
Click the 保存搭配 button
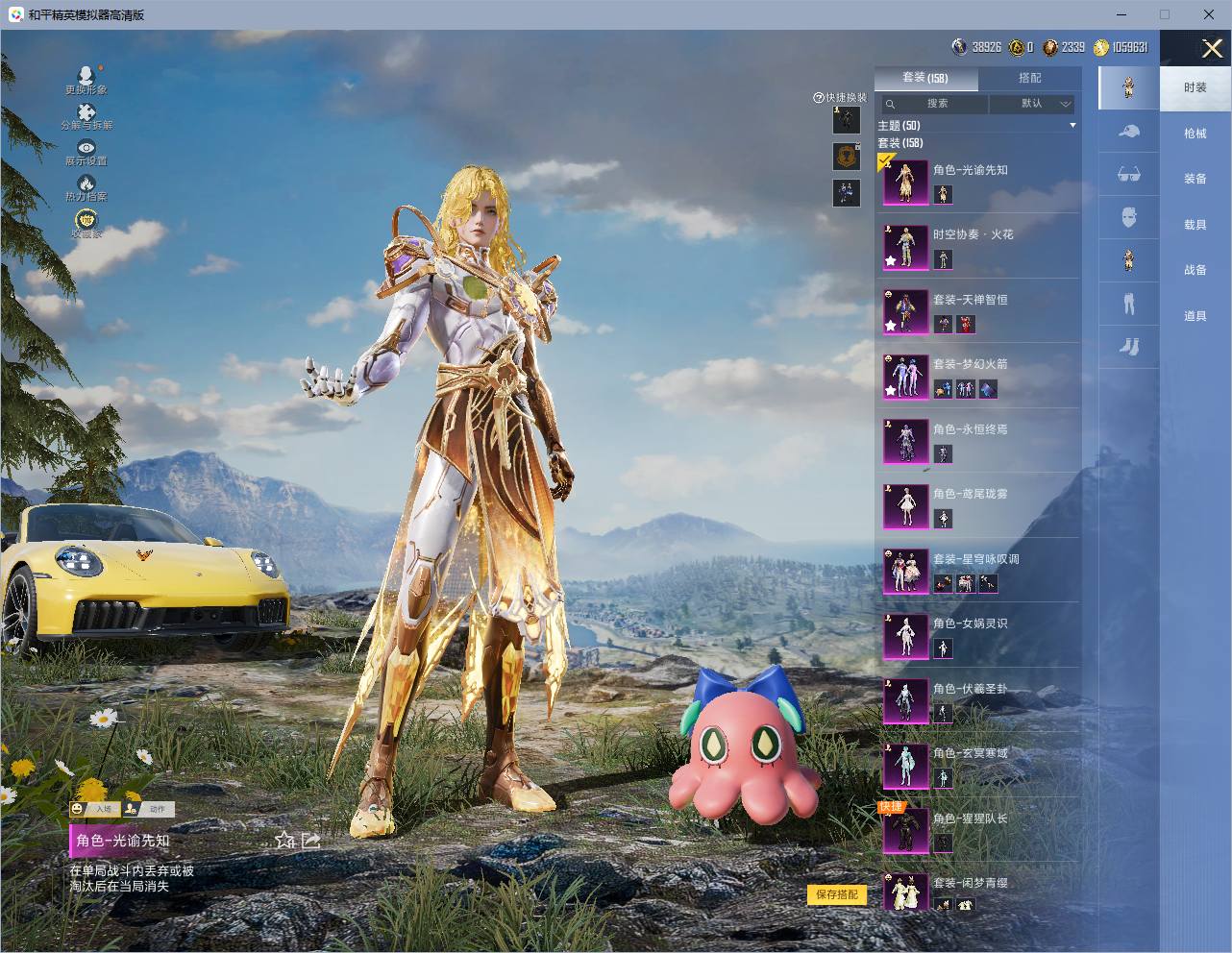coord(837,894)
